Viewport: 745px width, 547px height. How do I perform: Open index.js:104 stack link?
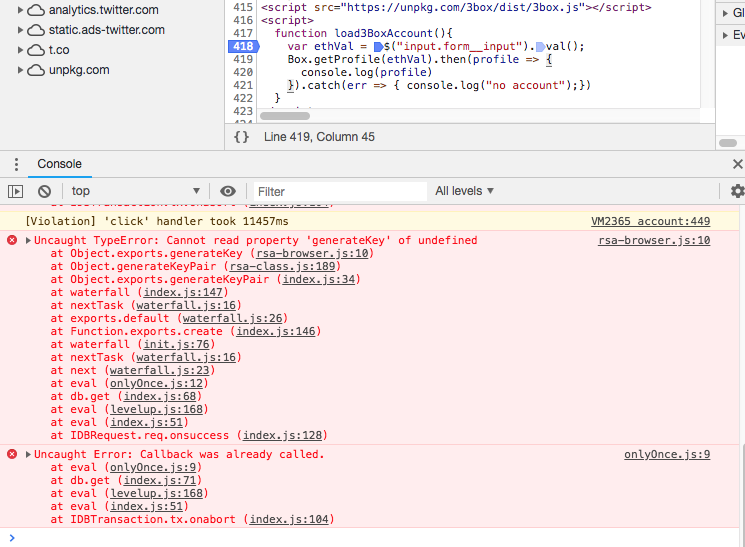click(x=289, y=519)
